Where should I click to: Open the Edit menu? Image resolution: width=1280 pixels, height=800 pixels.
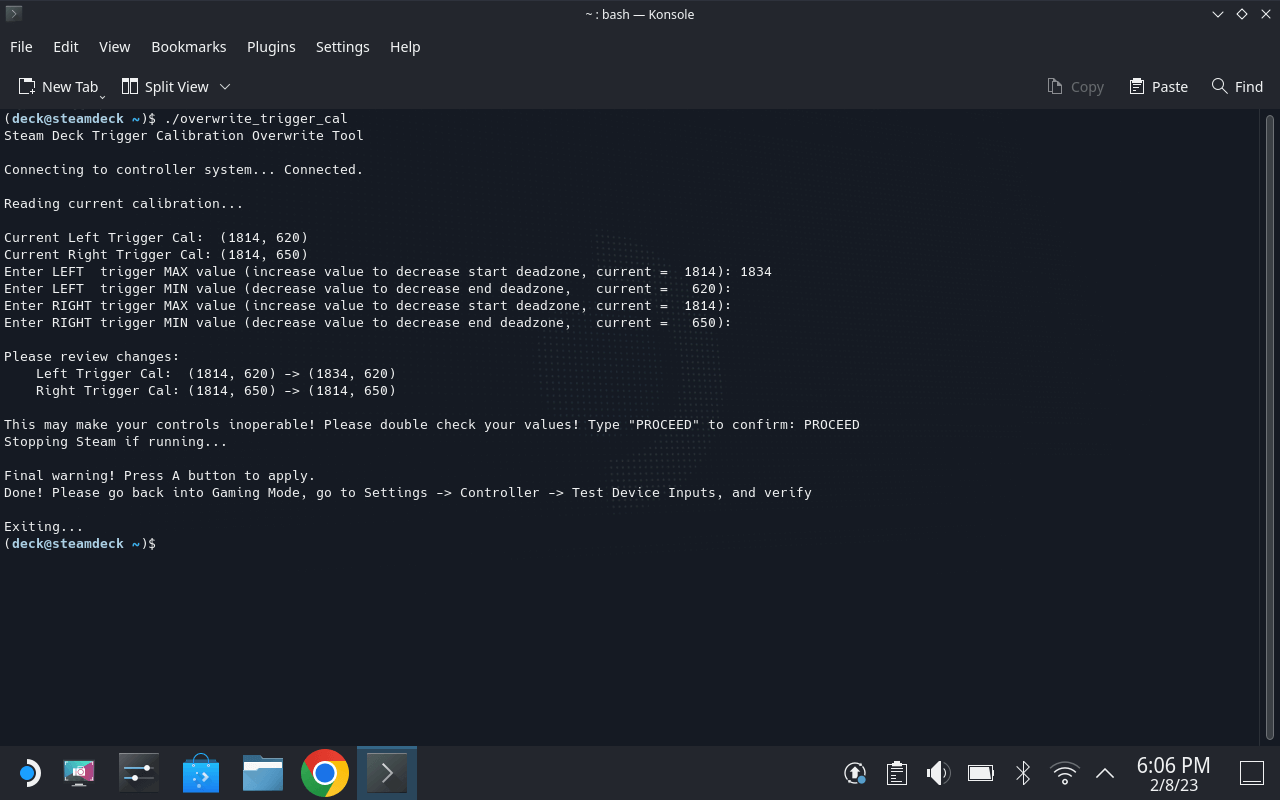[66, 47]
